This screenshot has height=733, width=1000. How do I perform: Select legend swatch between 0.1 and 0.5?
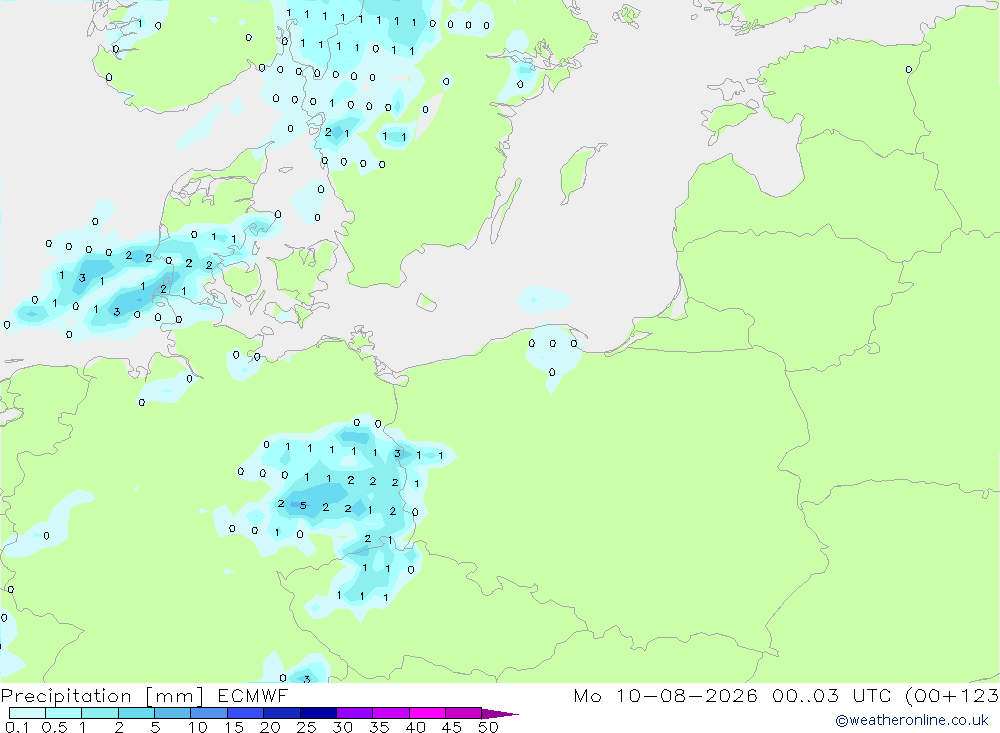pos(27,713)
